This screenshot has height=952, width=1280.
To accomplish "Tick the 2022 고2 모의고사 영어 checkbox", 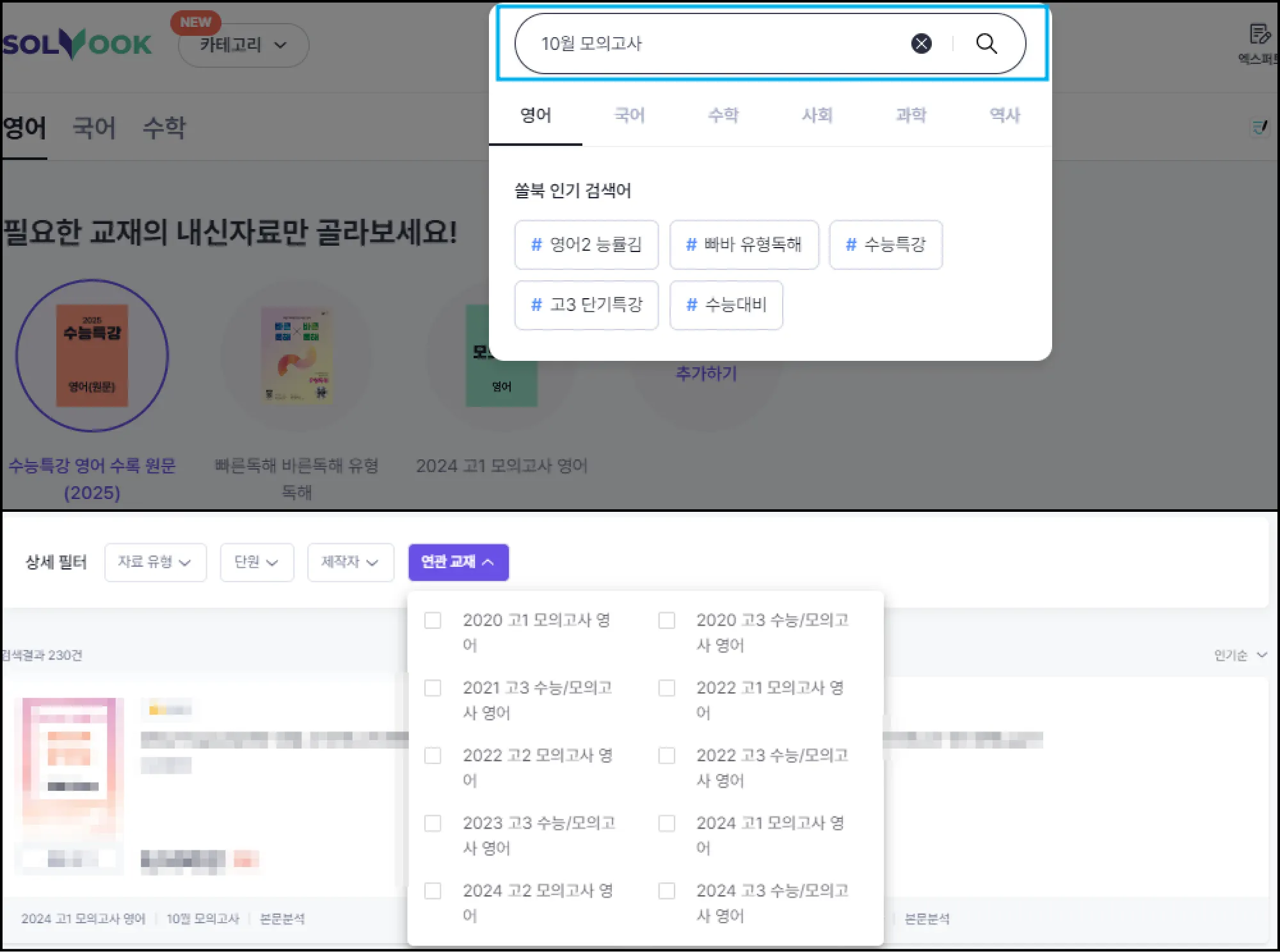I will (x=433, y=756).
